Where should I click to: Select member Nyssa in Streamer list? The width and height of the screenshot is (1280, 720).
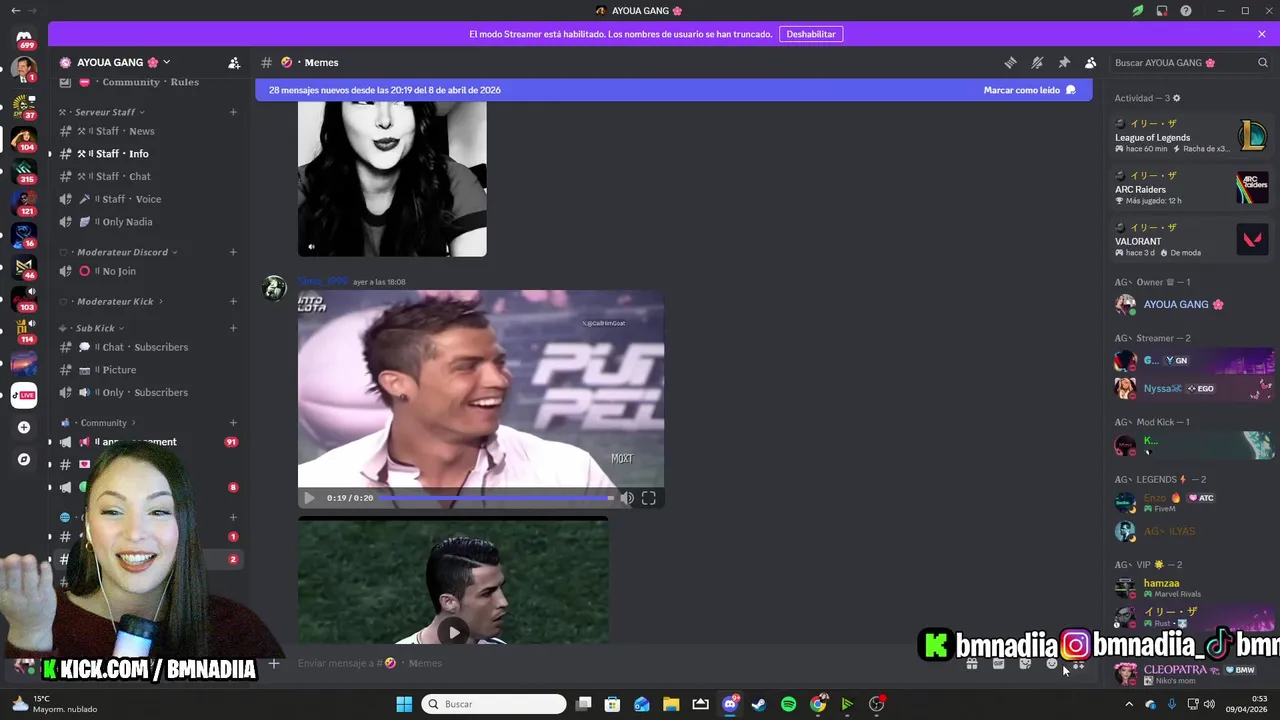coord(1191,388)
